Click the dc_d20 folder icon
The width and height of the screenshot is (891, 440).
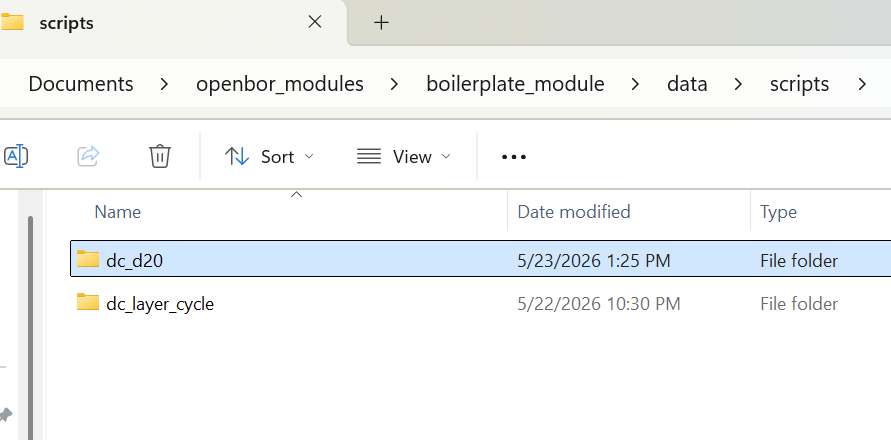88,259
